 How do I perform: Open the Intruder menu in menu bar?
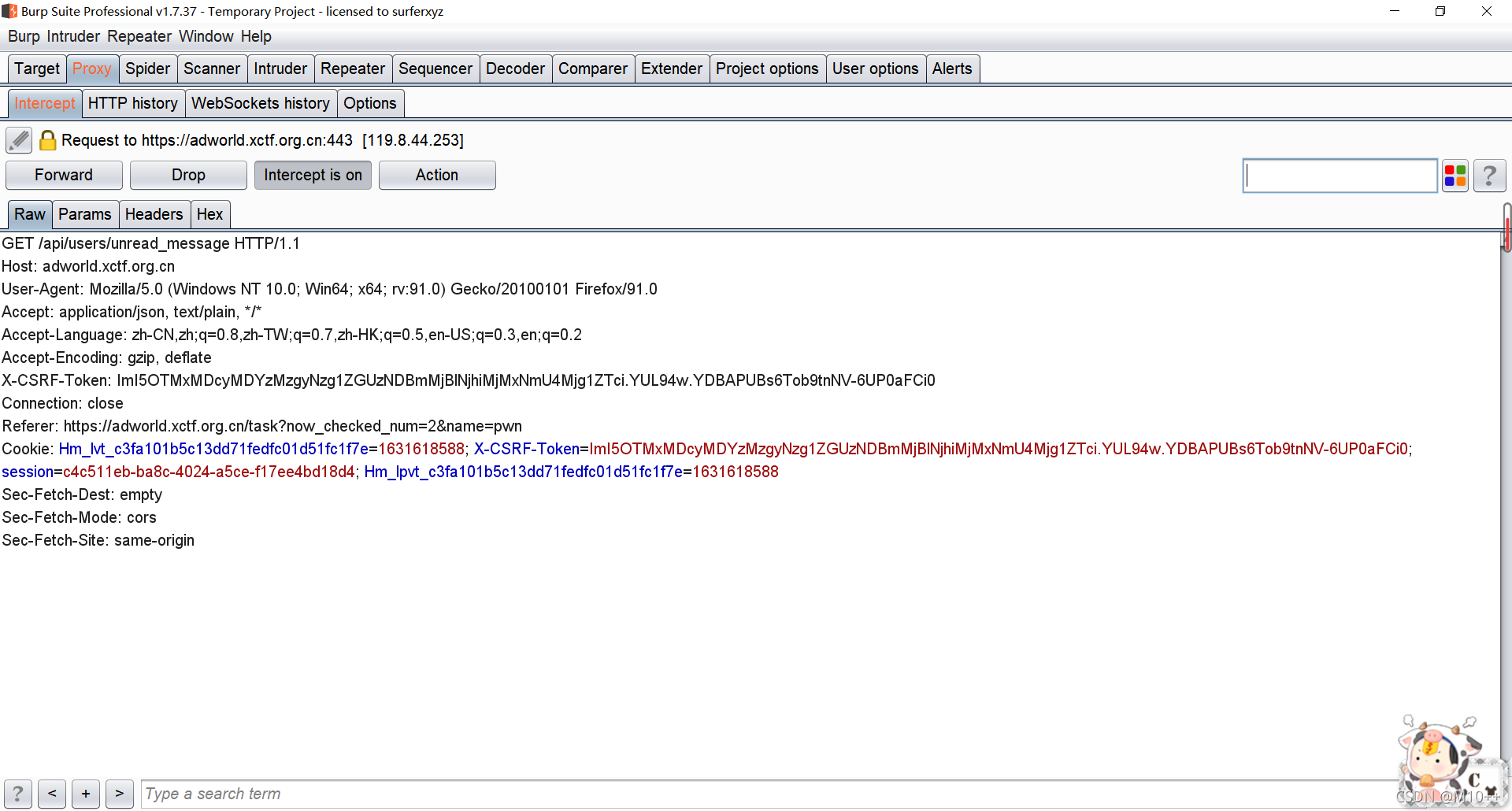pyautogui.click(x=73, y=36)
